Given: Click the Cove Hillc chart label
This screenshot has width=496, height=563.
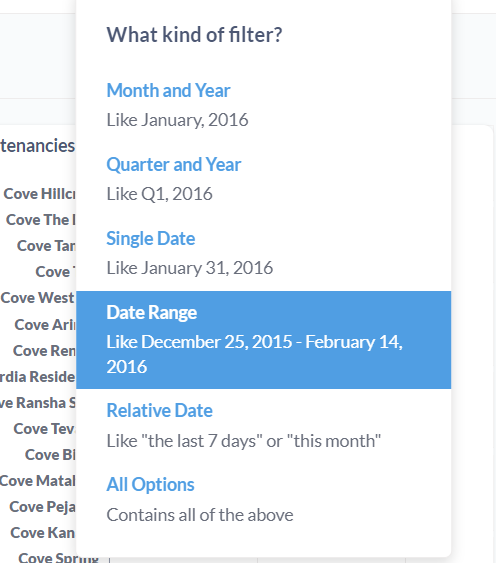Looking at the screenshot, I should click(40, 194).
